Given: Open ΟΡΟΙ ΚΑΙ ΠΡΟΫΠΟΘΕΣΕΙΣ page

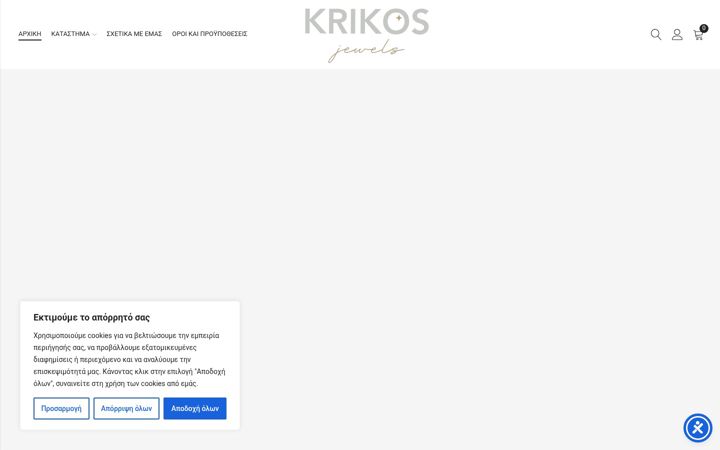Looking at the screenshot, I should pyautogui.click(x=209, y=34).
